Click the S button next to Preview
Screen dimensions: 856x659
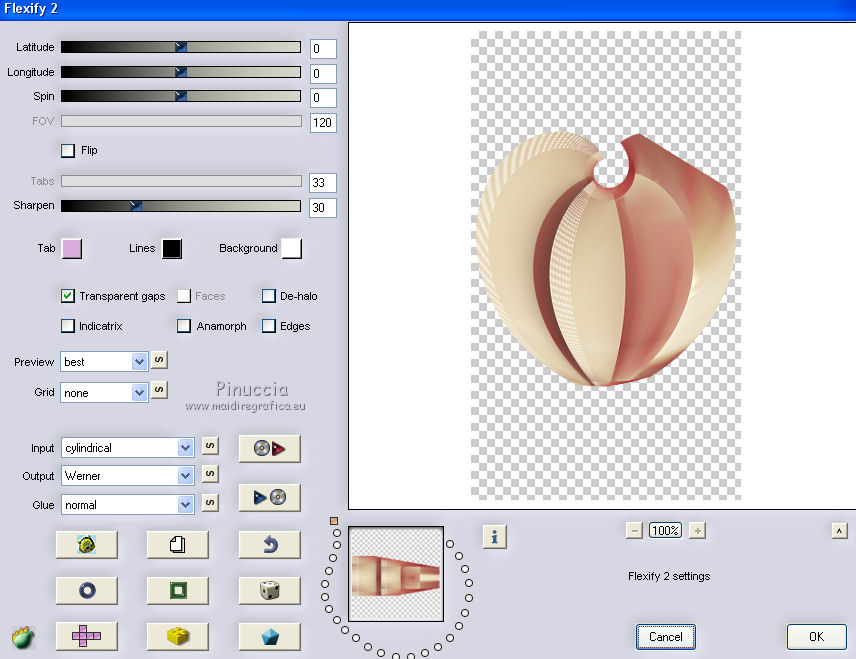pyautogui.click(x=159, y=360)
